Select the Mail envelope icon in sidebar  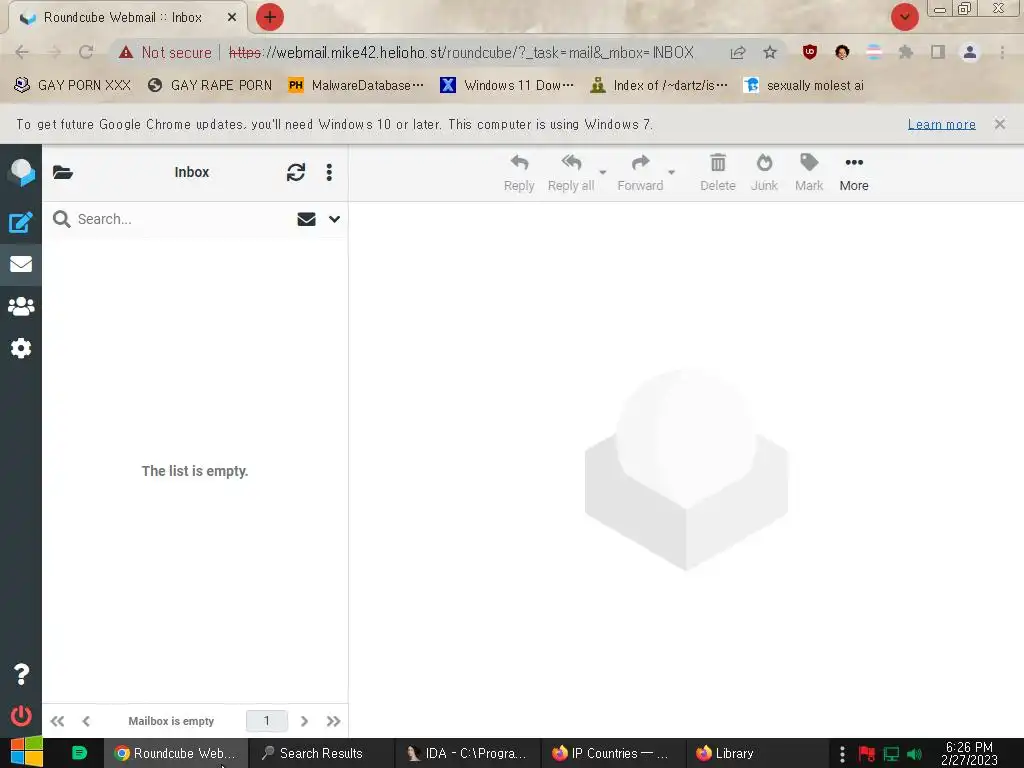click(x=21, y=264)
